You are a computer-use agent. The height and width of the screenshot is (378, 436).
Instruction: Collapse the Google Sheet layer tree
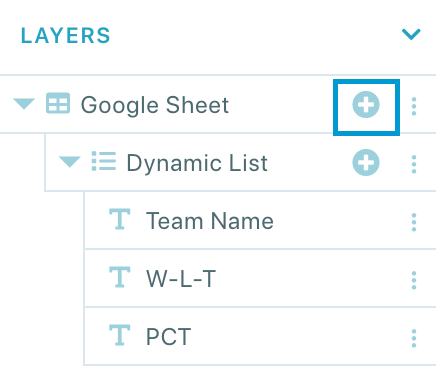point(24,104)
